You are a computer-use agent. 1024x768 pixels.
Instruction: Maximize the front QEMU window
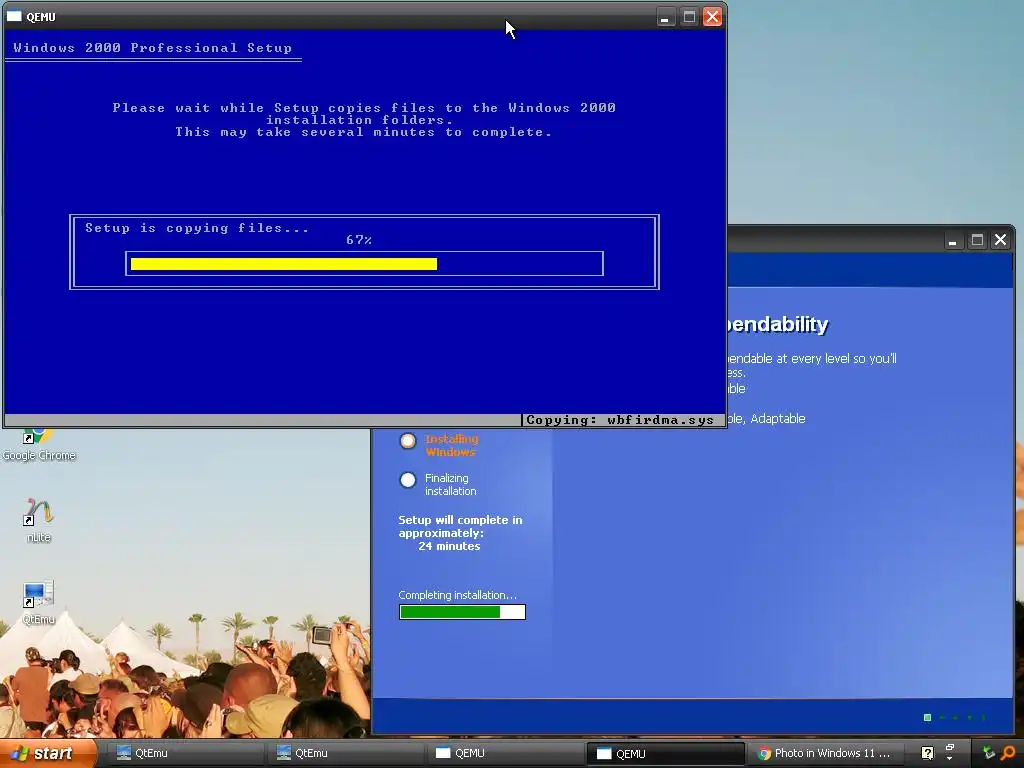point(689,17)
